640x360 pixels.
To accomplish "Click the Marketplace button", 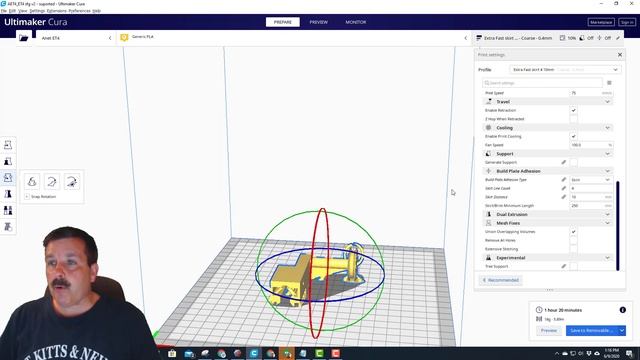I will (x=601, y=22).
